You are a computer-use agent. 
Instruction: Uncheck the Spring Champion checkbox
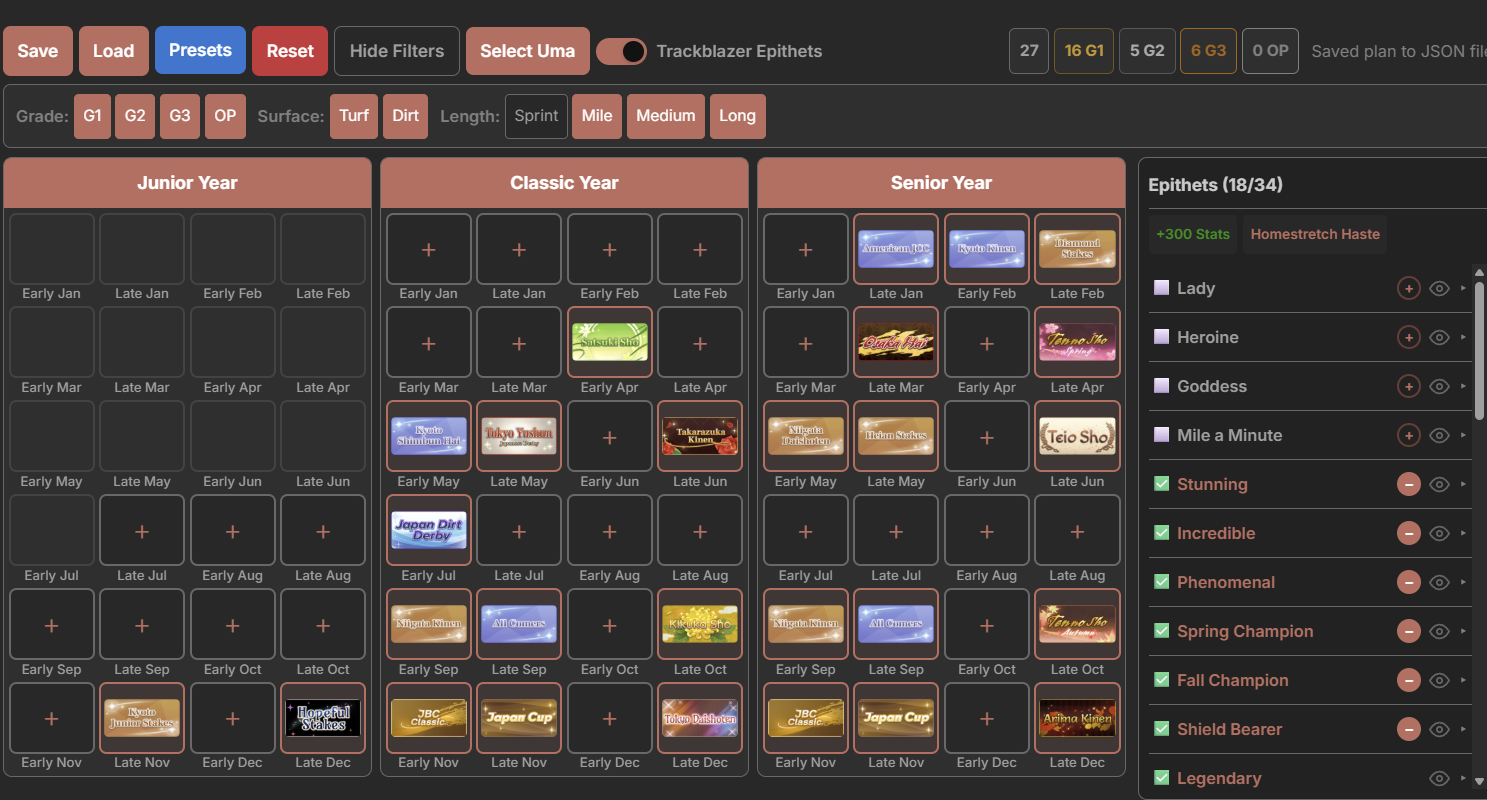pos(1161,631)
